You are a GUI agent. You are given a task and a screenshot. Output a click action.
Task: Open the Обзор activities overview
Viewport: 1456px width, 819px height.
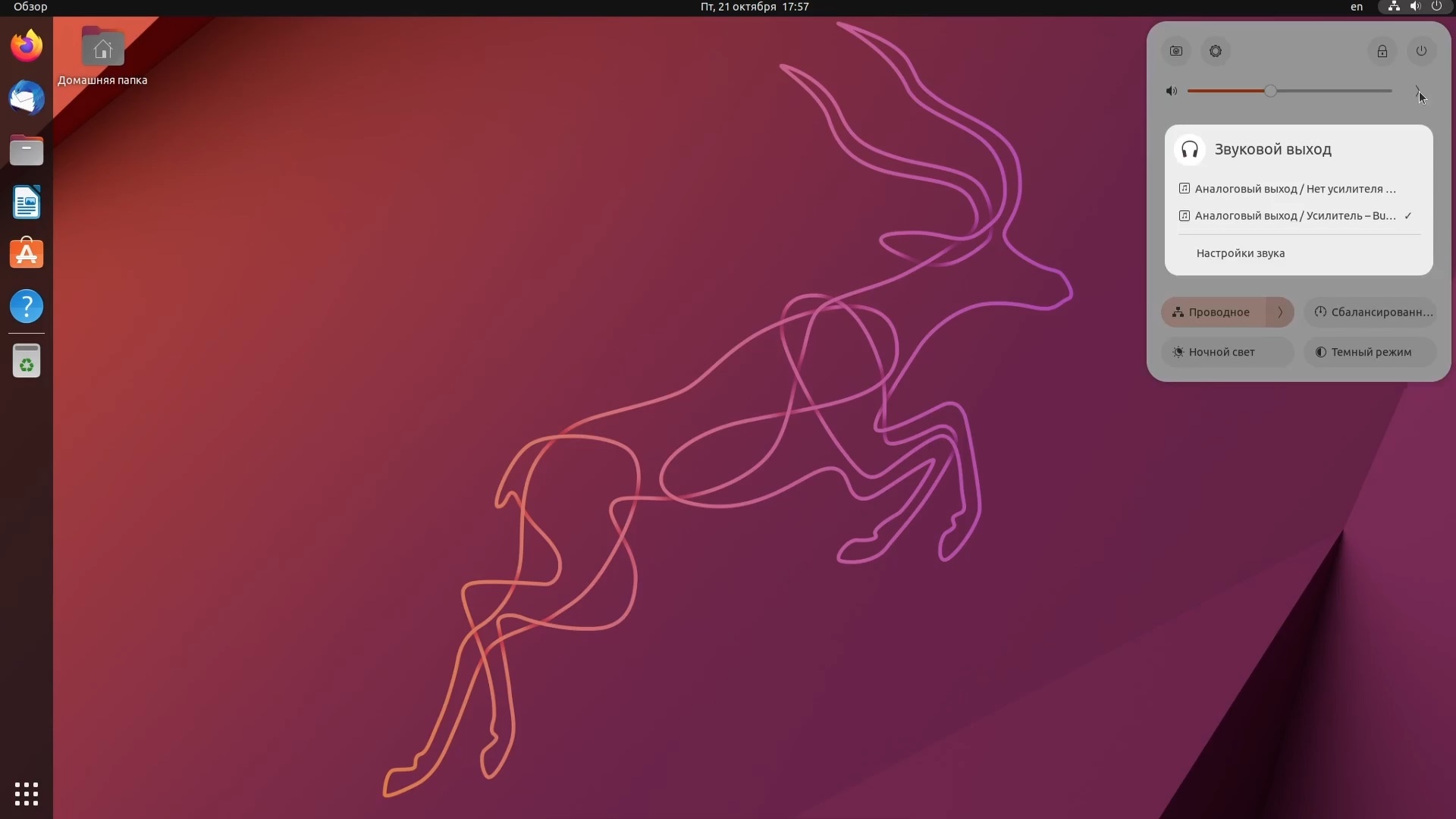coord(30,7)
